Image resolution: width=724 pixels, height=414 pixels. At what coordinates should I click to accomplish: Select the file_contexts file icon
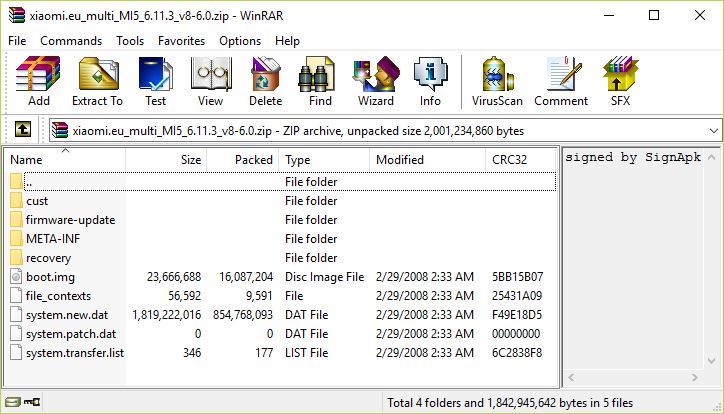16,295
